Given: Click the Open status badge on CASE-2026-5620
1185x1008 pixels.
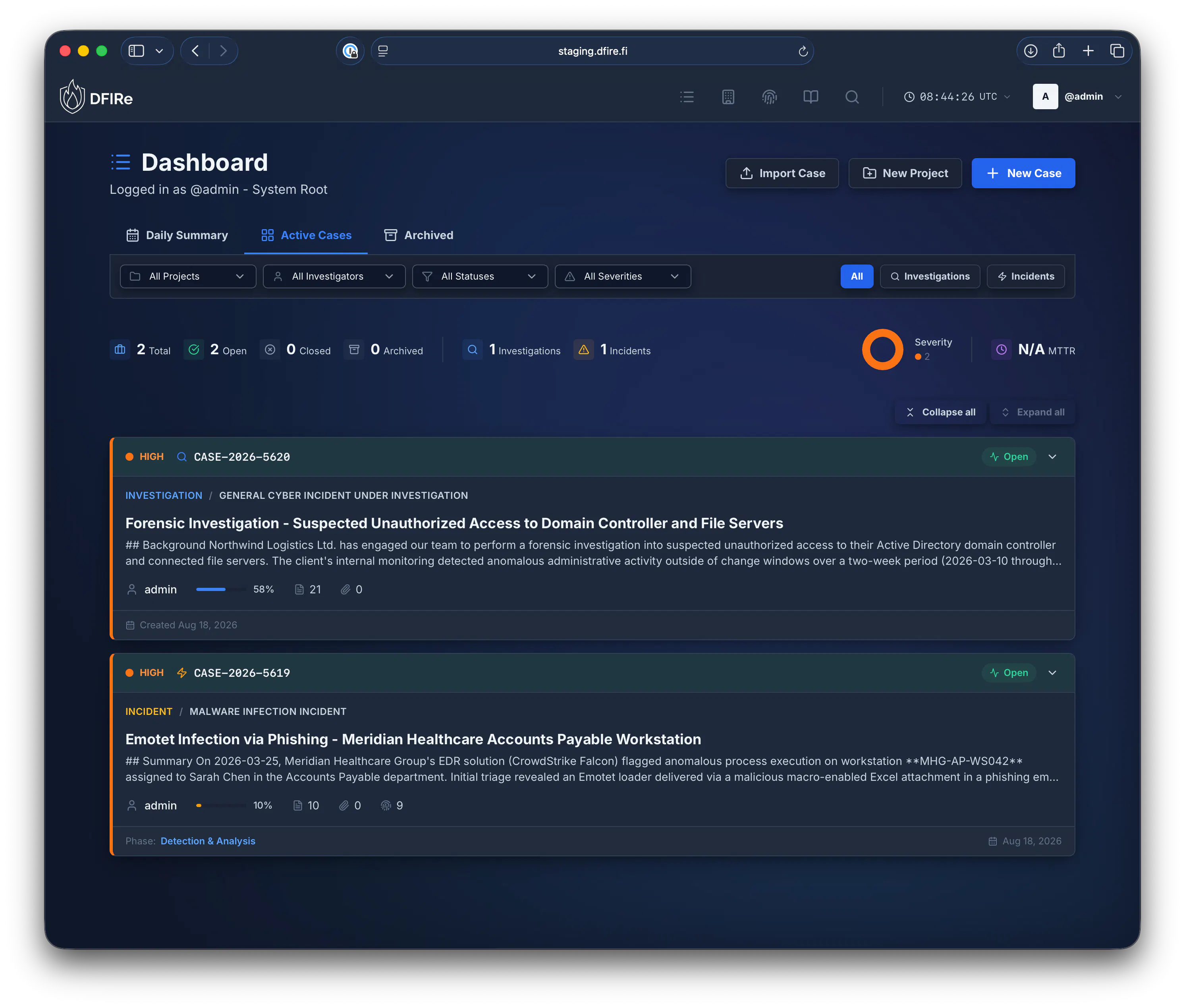Looking at the screenshot, I should coord(1009,457).
